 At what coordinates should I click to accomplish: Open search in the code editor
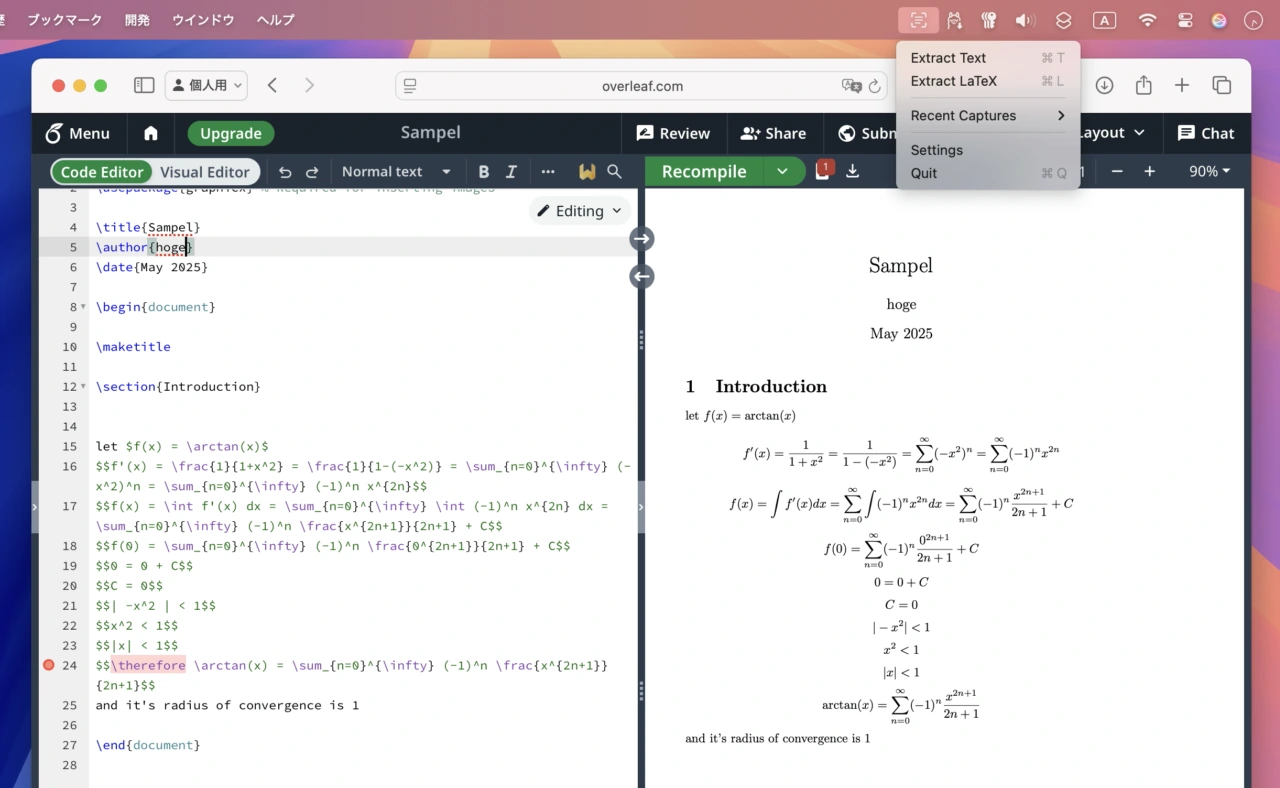pyautogui.click(x=614, y=172)
